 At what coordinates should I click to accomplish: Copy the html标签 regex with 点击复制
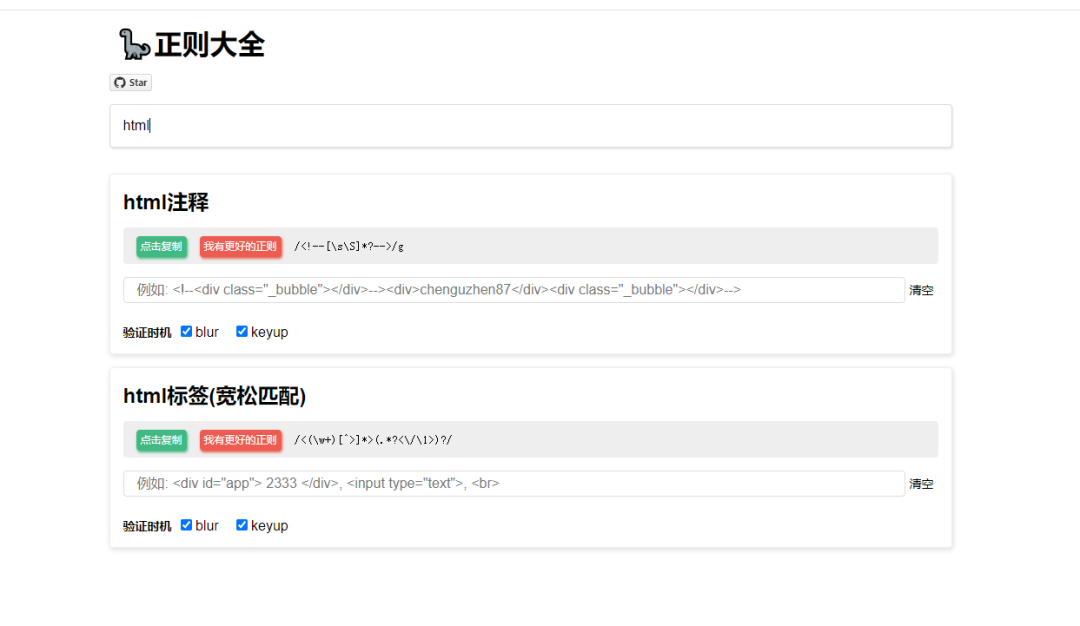[x=161, y=440]
